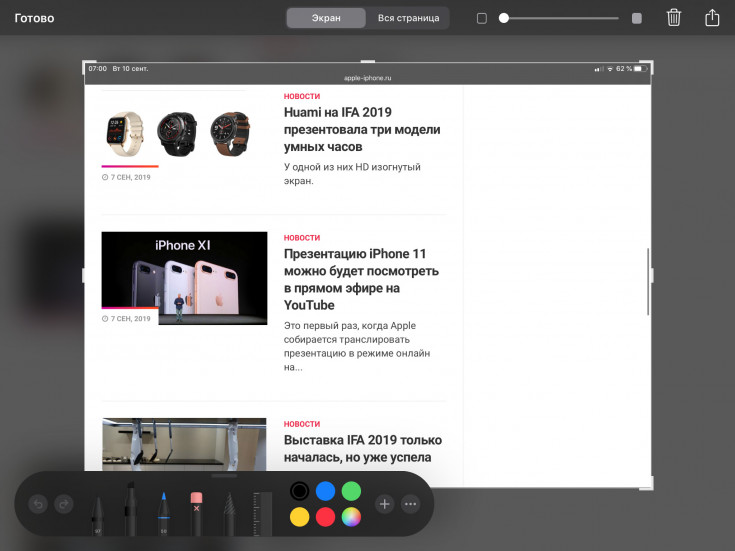Click the filled square opacity maximum icon
Image resolution: width=735 pixels, height=551 pixels.
click(637, 18)
